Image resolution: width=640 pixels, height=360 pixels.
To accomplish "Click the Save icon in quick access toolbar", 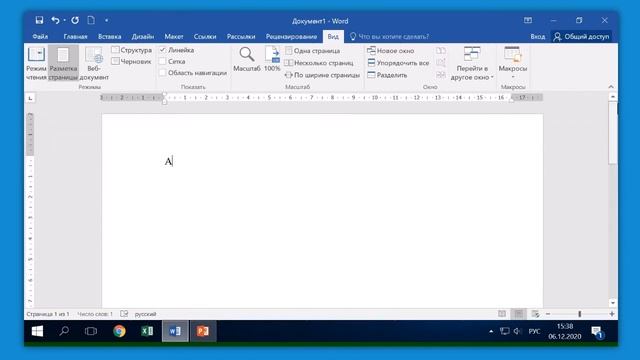I will coord(39,20).
